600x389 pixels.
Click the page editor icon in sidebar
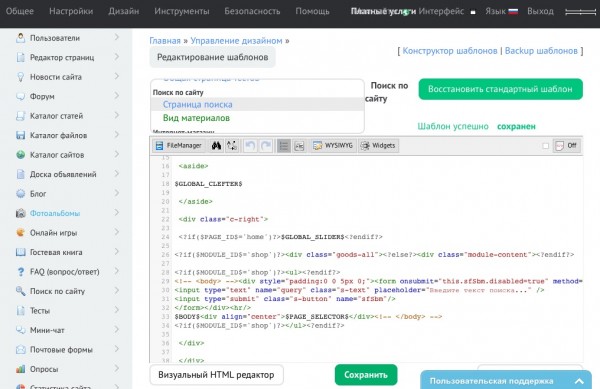pos(21,57)
